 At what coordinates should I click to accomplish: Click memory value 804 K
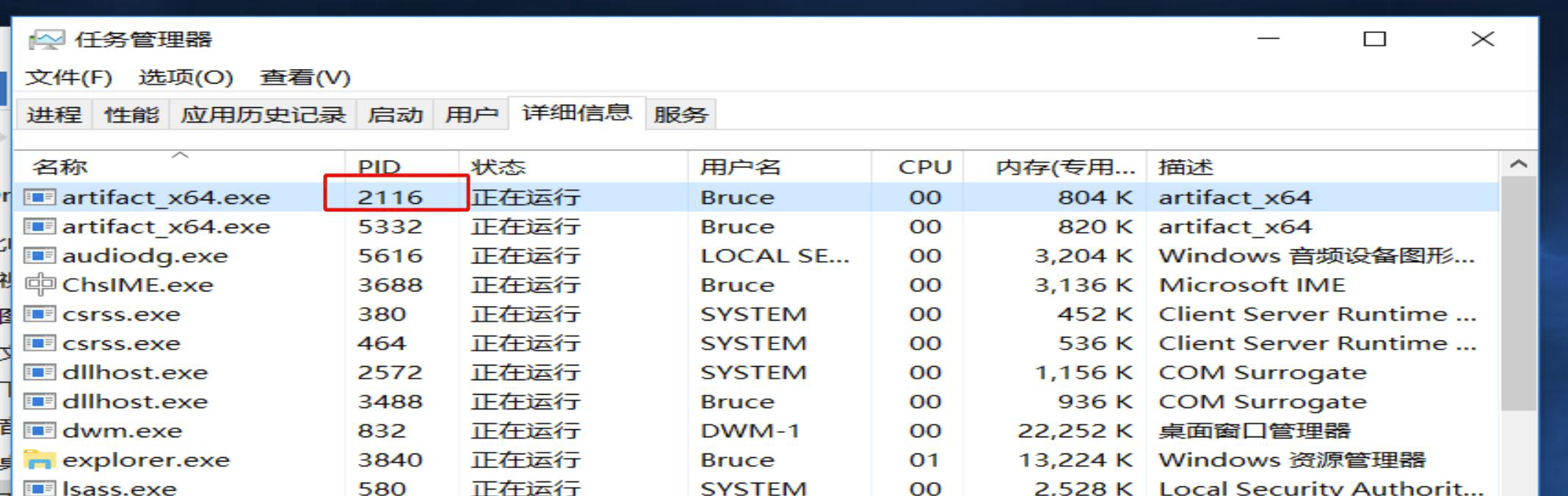[1095, 197]
